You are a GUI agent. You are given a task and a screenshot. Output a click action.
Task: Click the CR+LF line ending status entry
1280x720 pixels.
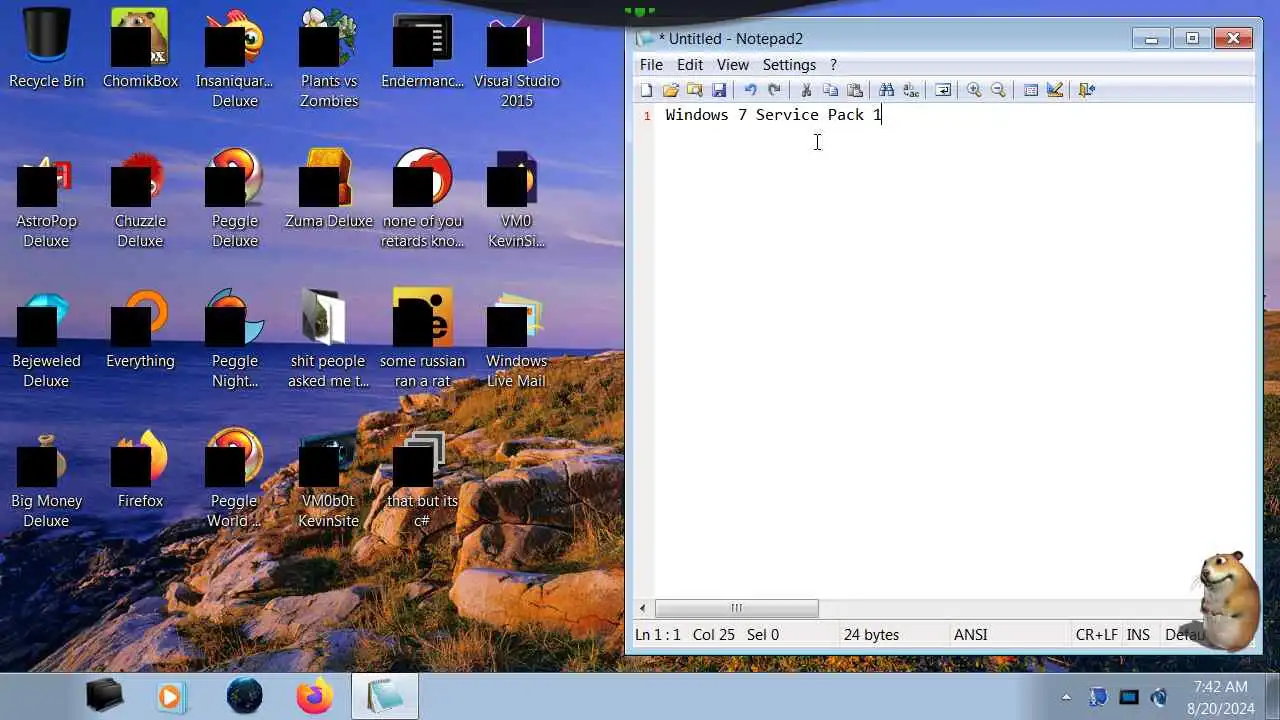tap(1096, 635)
